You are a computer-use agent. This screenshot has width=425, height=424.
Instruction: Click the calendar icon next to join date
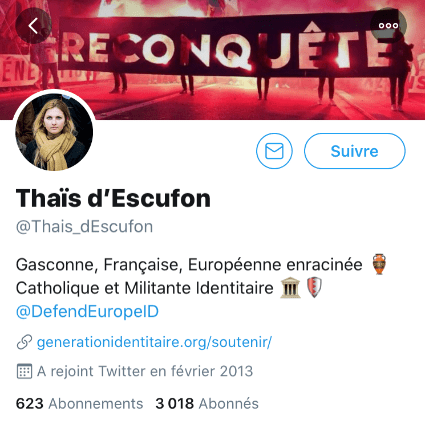(x=24, y=371)
